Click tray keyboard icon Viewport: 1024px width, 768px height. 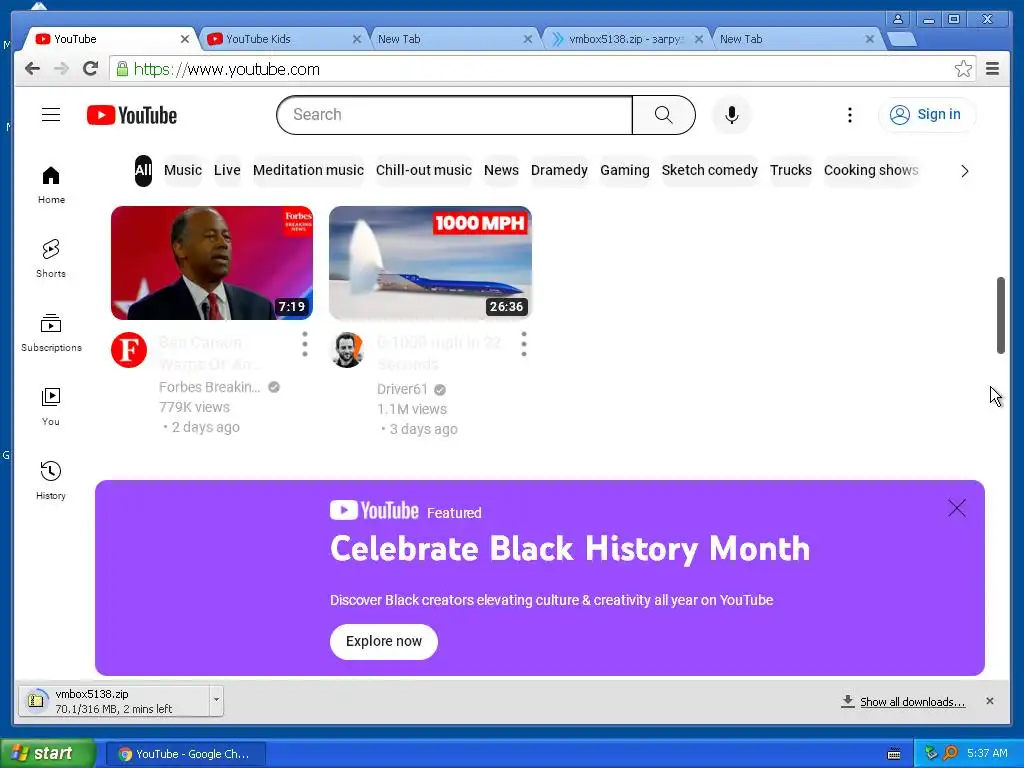(x=894, y=754)
